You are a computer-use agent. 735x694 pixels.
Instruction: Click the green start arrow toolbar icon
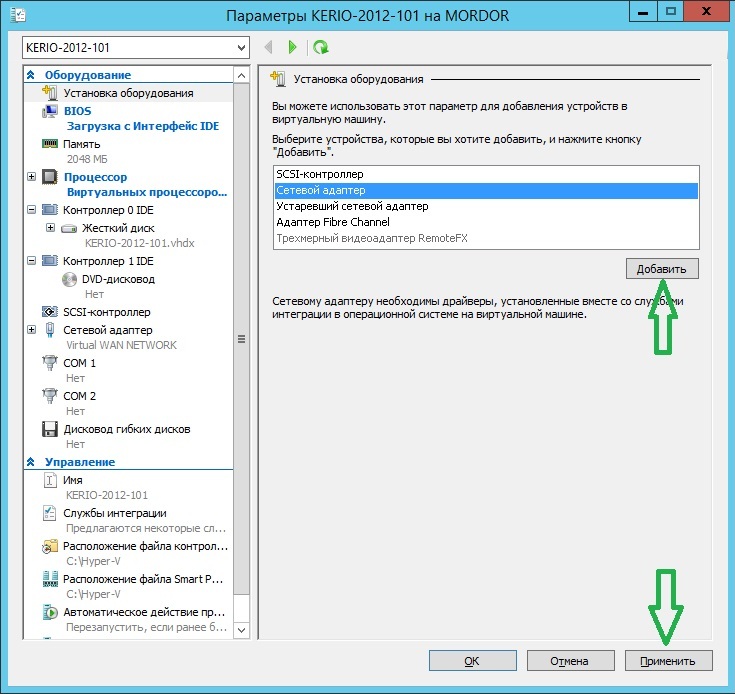pos(292,47)
